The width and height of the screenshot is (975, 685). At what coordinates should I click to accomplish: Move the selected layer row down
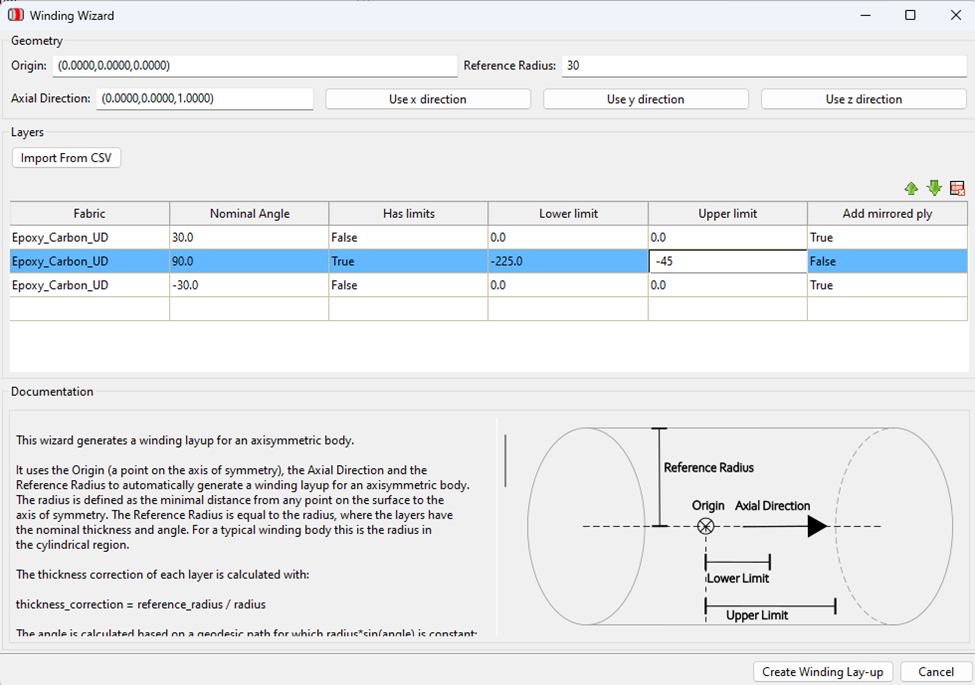pyautogui.click(x=934, y=188)
